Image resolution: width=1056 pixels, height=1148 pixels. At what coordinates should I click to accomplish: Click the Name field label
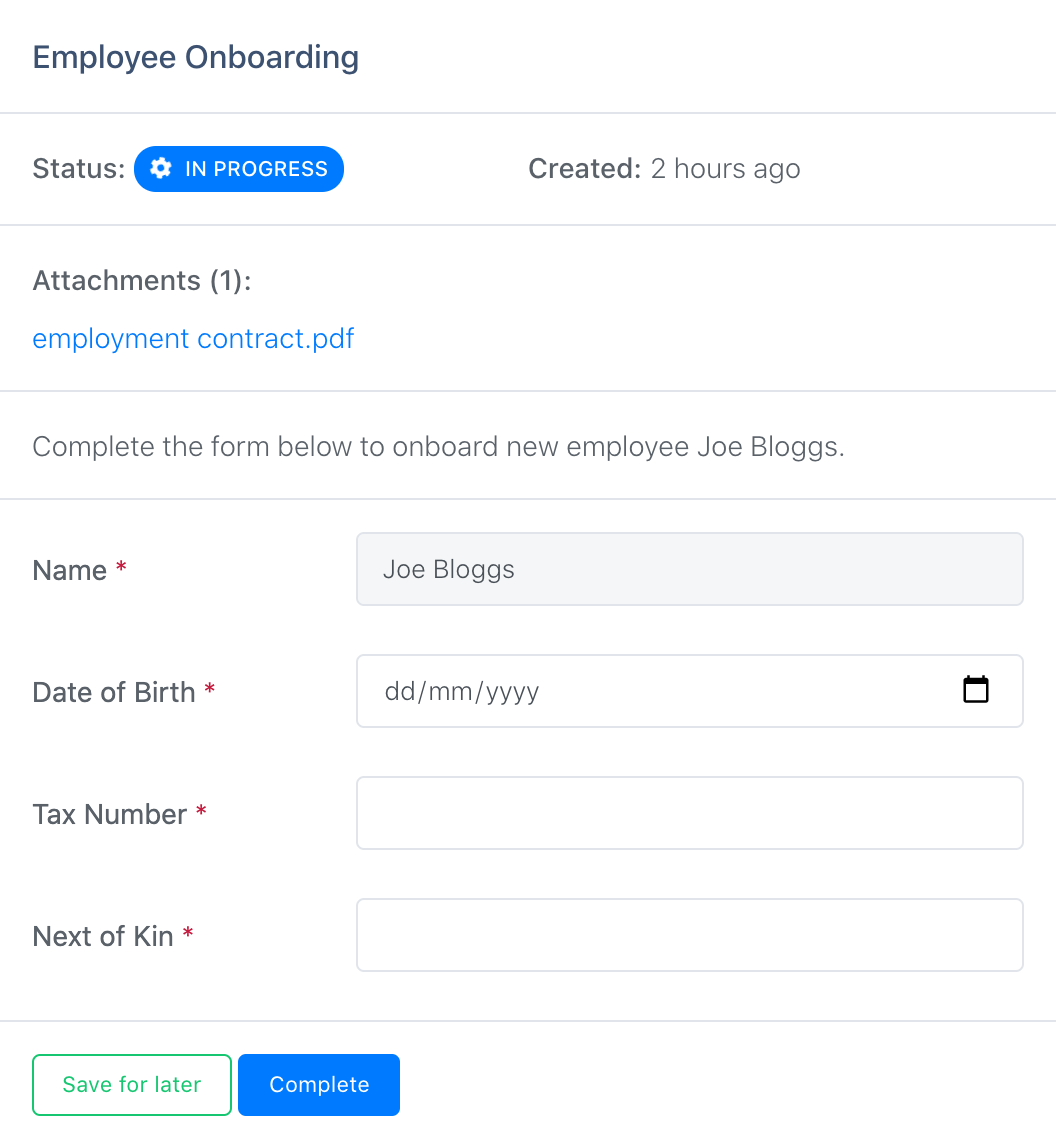70,570
